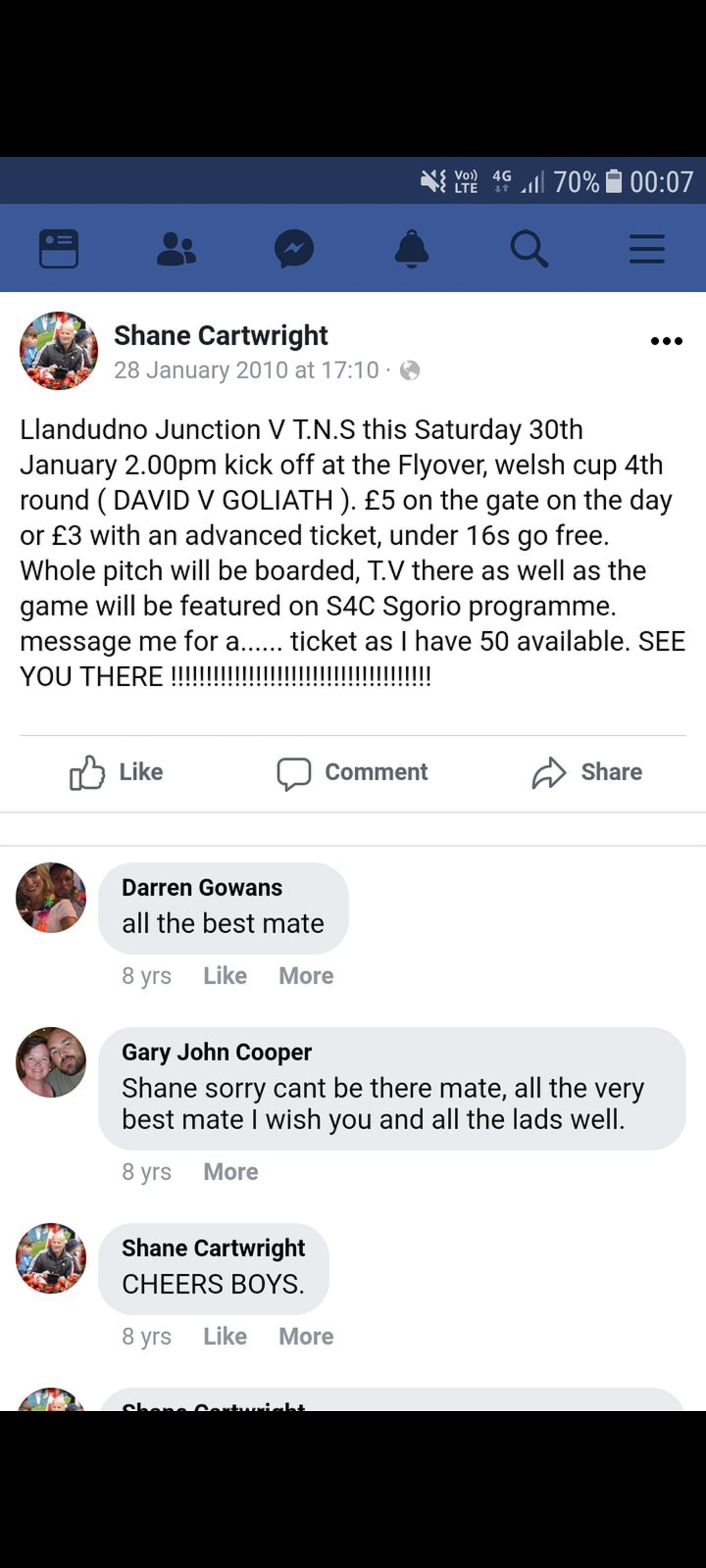Open the notifications bell
The image size is (706, 1568).
coord(412,248)
